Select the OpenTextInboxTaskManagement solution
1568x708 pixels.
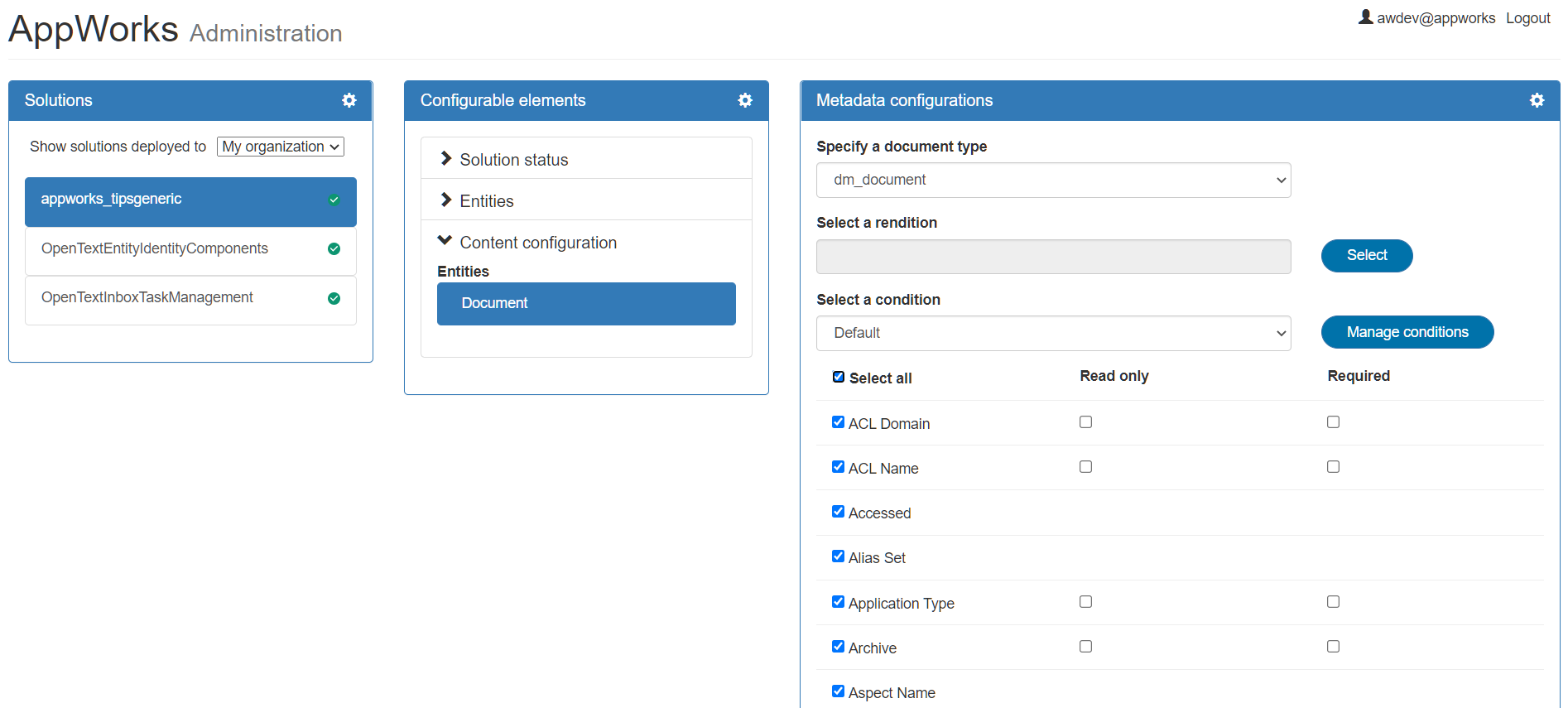147,297
